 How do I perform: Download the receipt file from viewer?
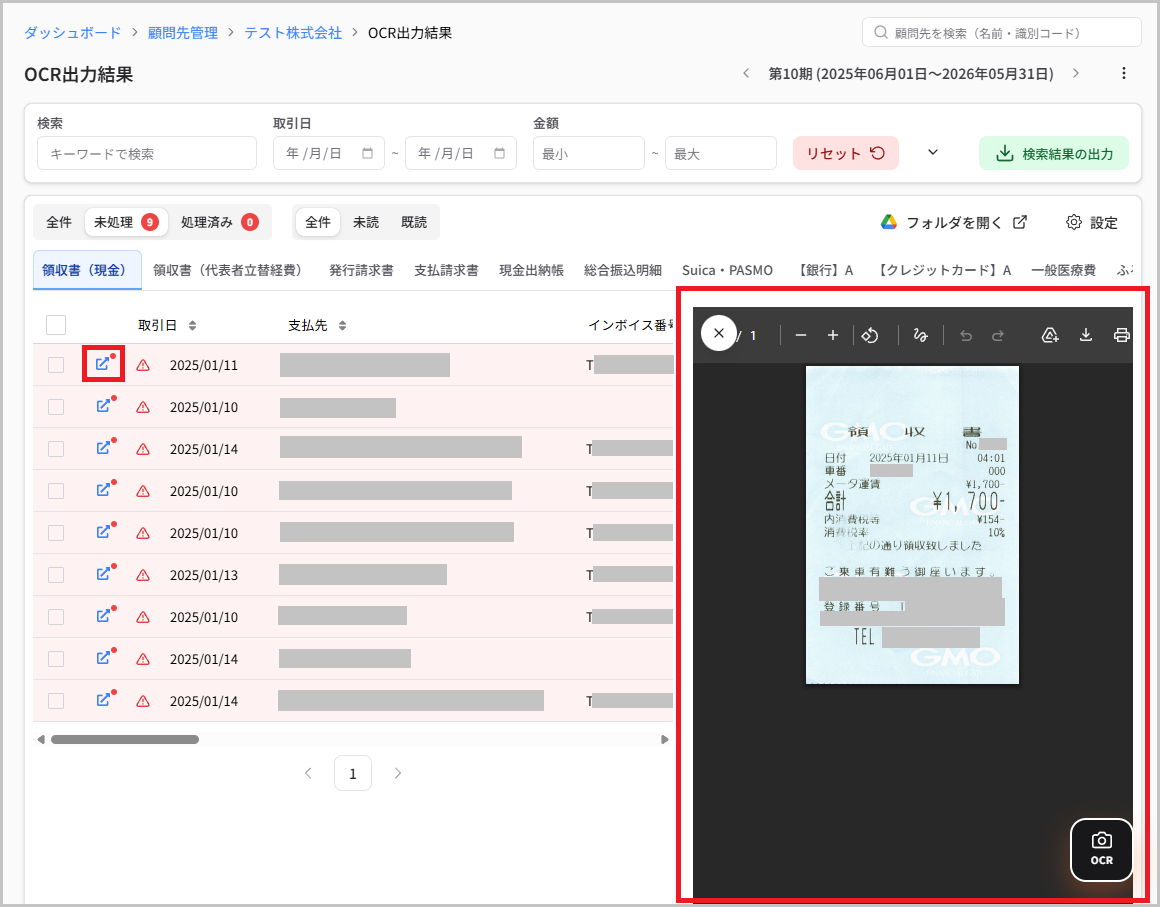click(1085, 335)
